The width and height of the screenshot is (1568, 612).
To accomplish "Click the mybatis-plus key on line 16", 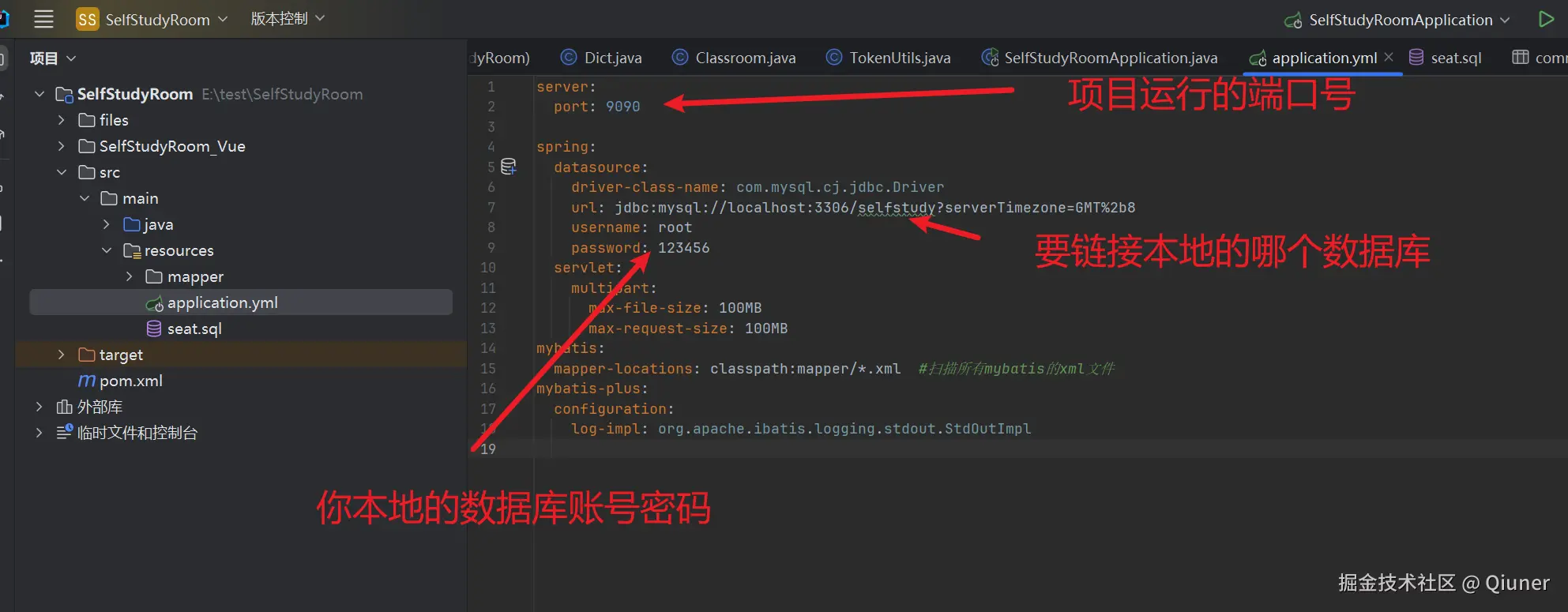I will point(588,389).
